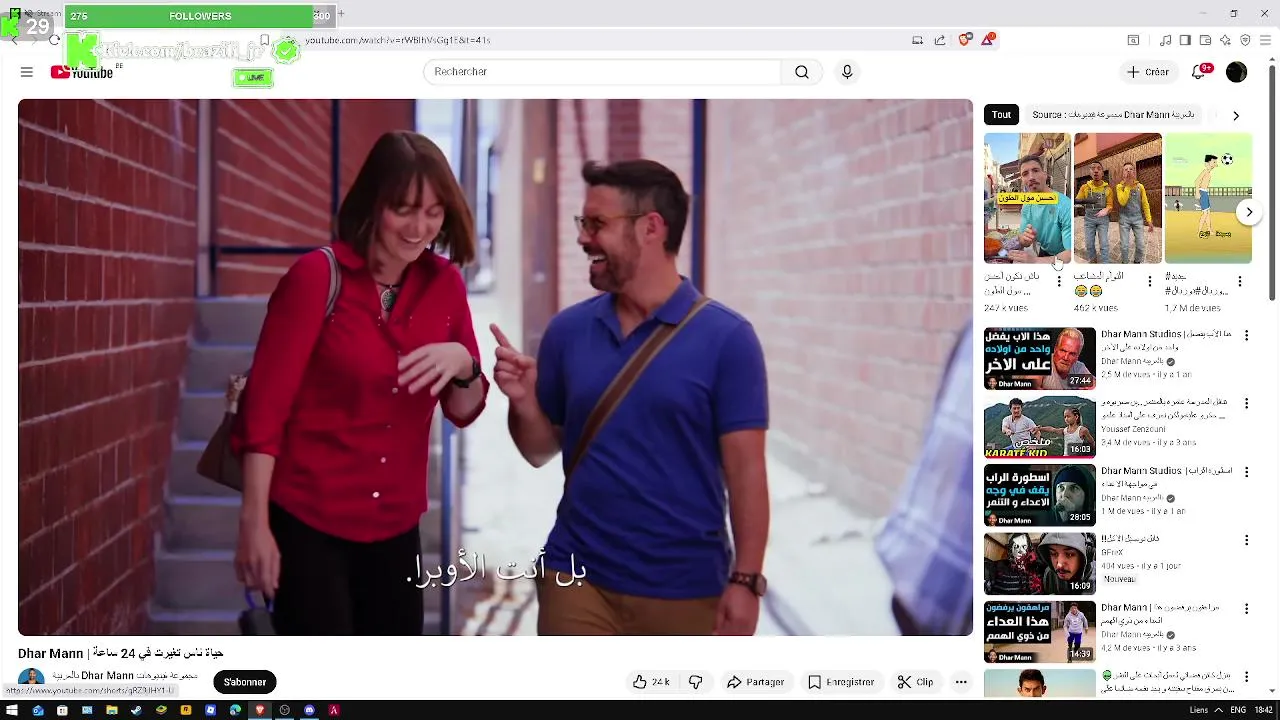Open options for the 14:39 video
This screenshot has width=1280, height=720.
click(1246, 609)
